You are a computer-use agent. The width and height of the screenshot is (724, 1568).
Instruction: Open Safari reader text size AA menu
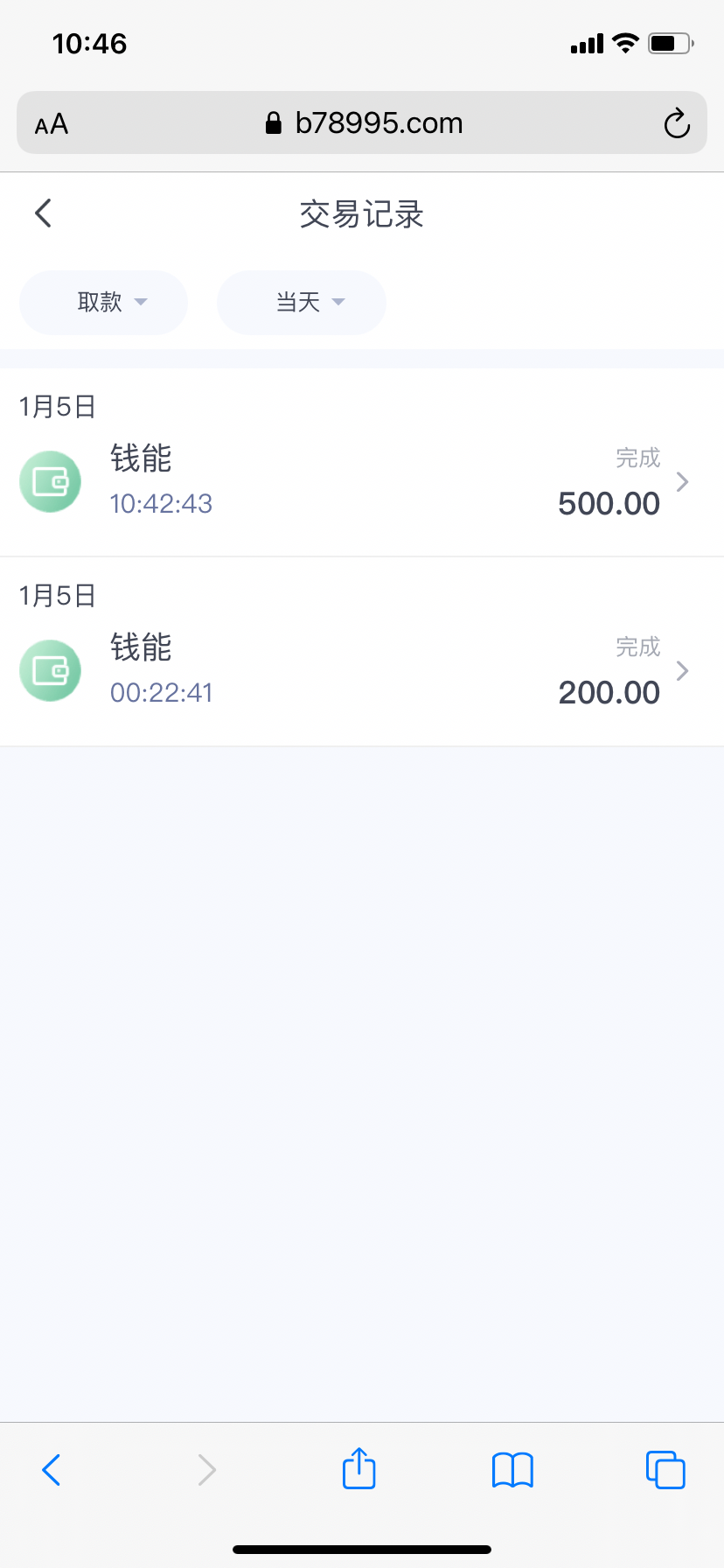(x=52, y=124)
